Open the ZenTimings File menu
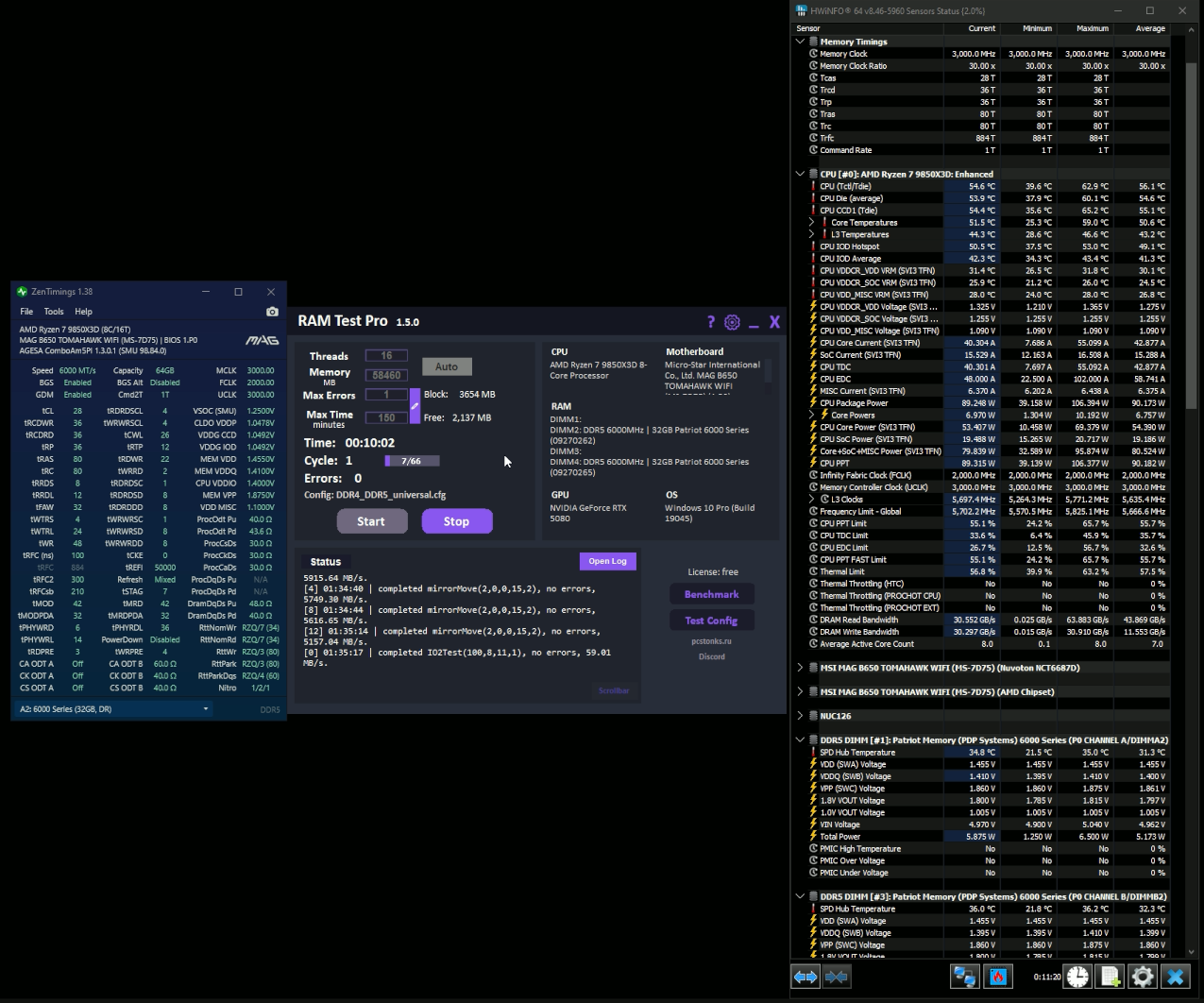The width and height of the screenshot is (1204, 1003). 26,311
